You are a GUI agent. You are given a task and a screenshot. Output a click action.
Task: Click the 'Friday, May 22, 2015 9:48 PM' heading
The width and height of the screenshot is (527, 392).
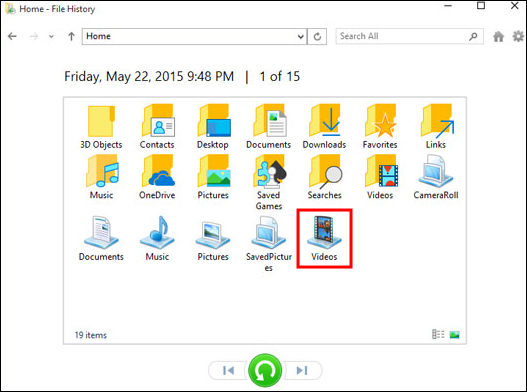tap(149, 76)
